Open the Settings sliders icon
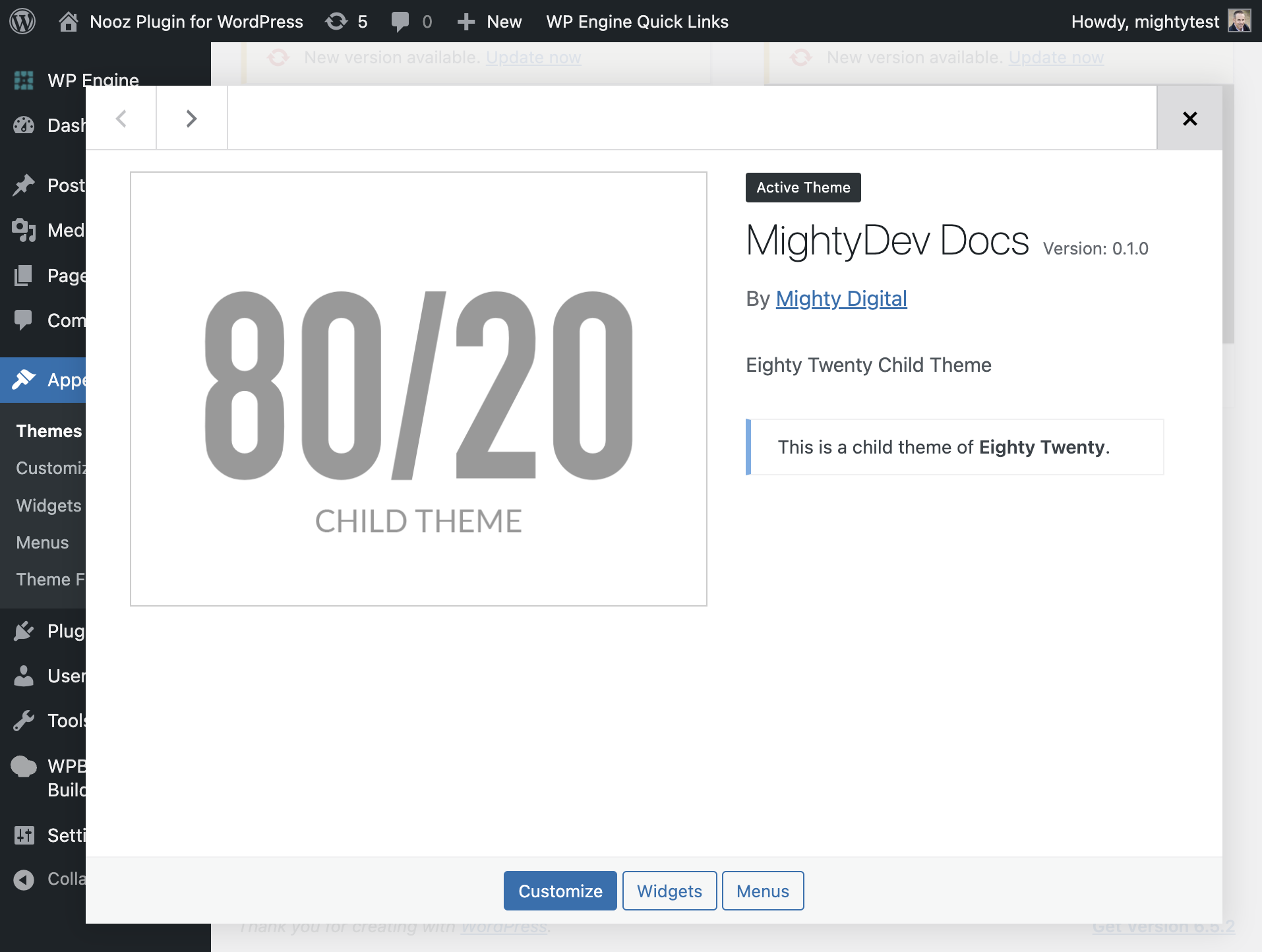1262x952 pixels. coord(24,835)
